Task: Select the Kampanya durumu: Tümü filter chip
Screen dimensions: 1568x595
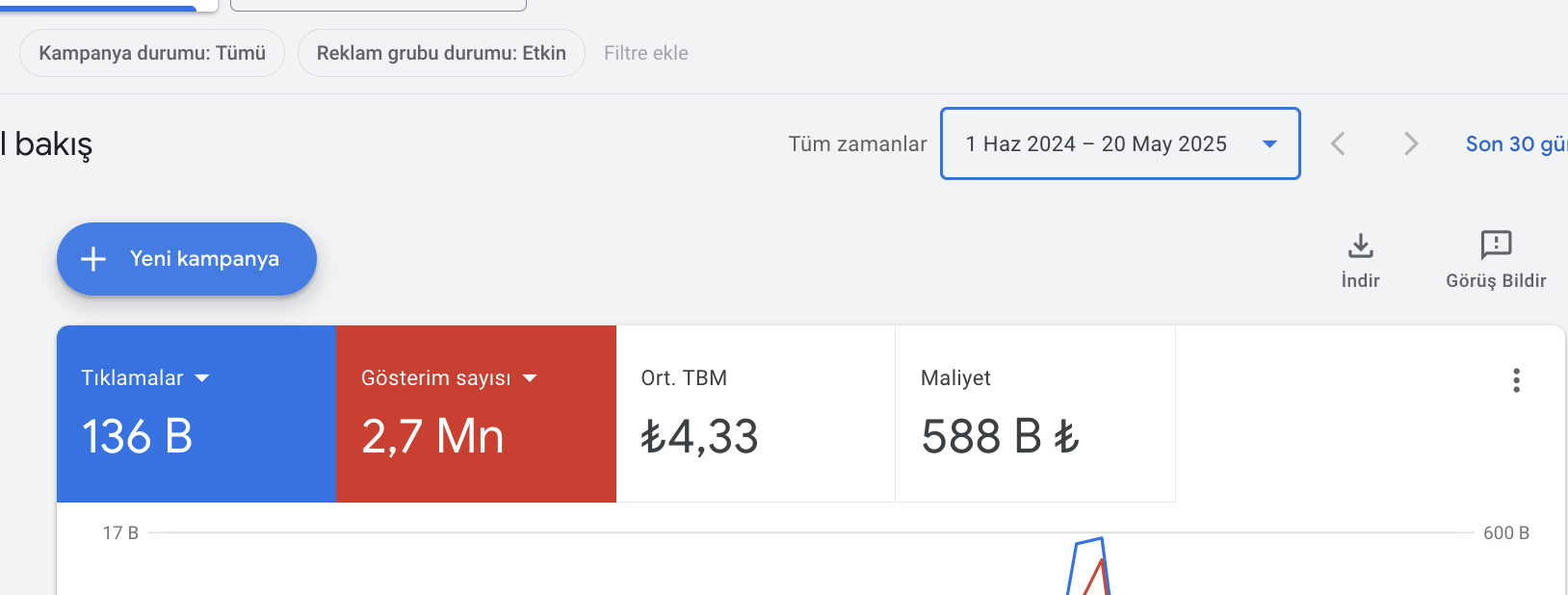Action: coord(152,53)
